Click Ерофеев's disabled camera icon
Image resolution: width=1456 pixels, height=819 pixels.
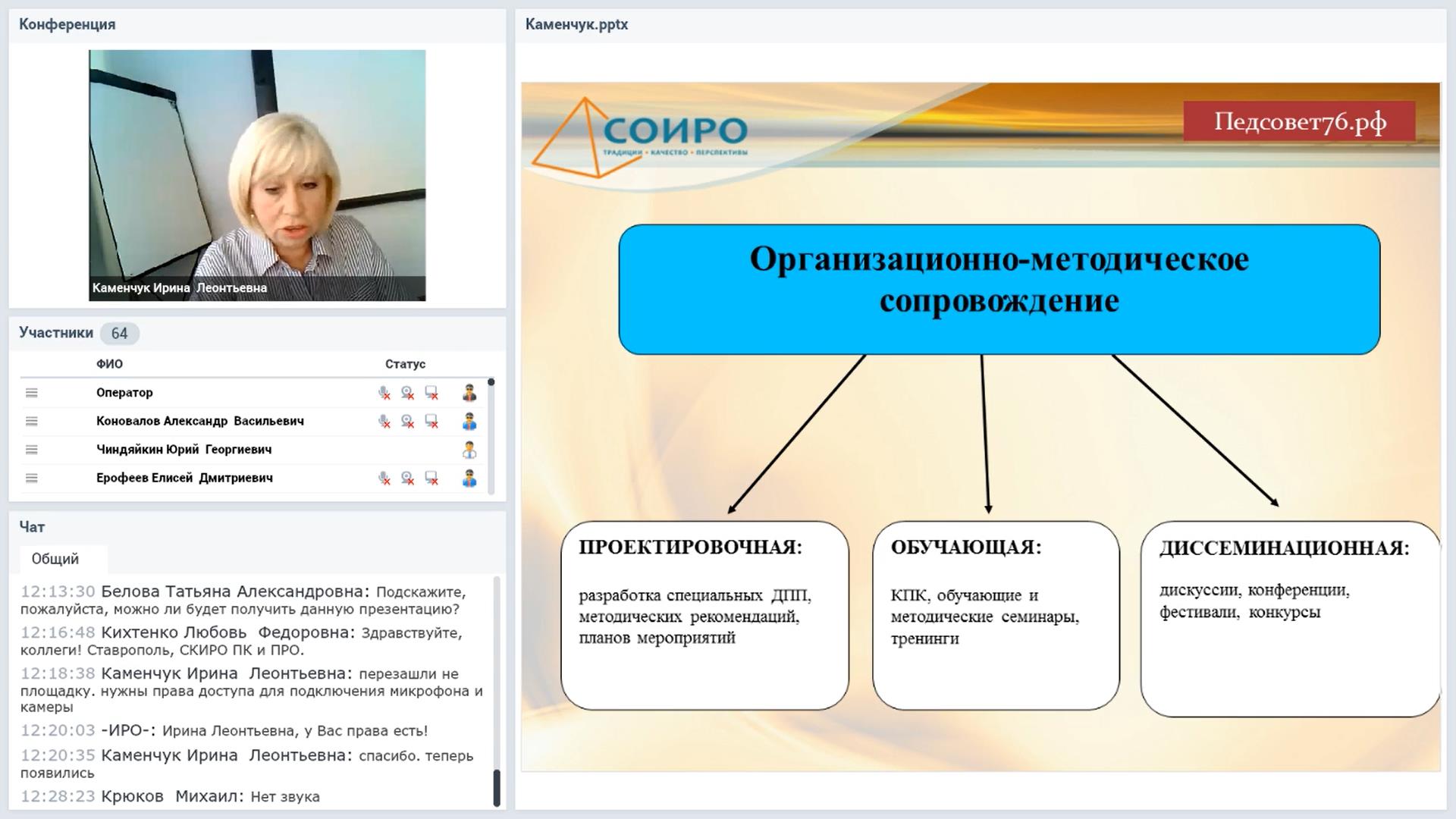[408, 478]
